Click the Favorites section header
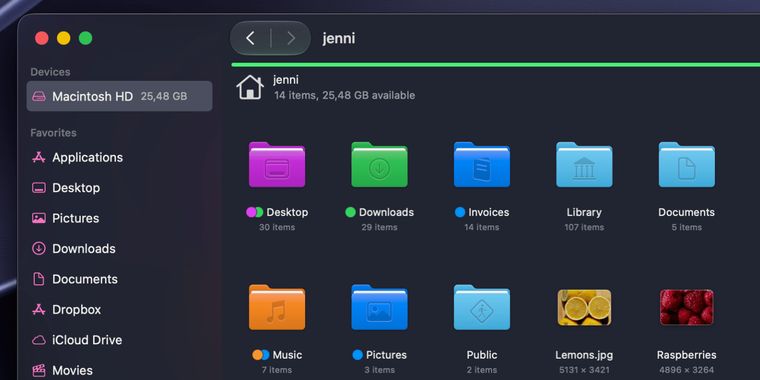This screenshot has width=760, height=380. pos(53,133)
